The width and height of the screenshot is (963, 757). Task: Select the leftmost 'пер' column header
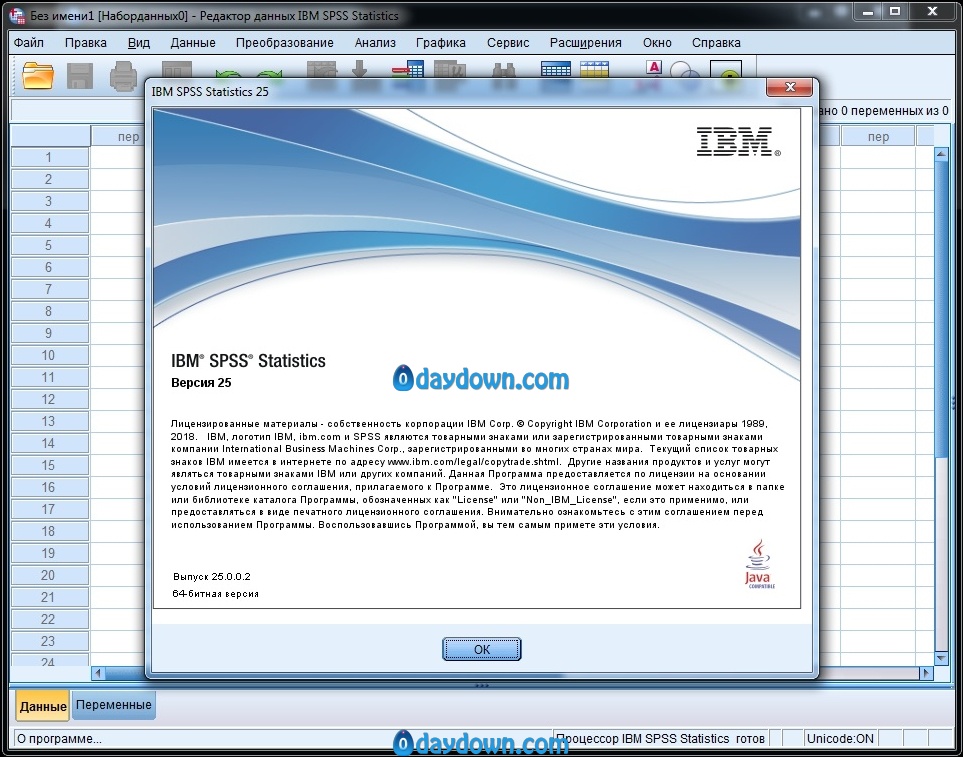(x=118, y=136)
